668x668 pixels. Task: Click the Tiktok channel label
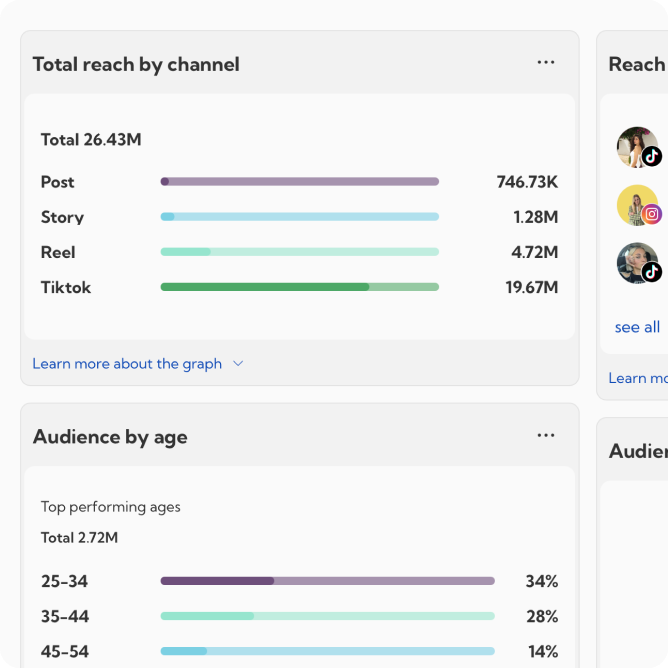tap(66, 288)
